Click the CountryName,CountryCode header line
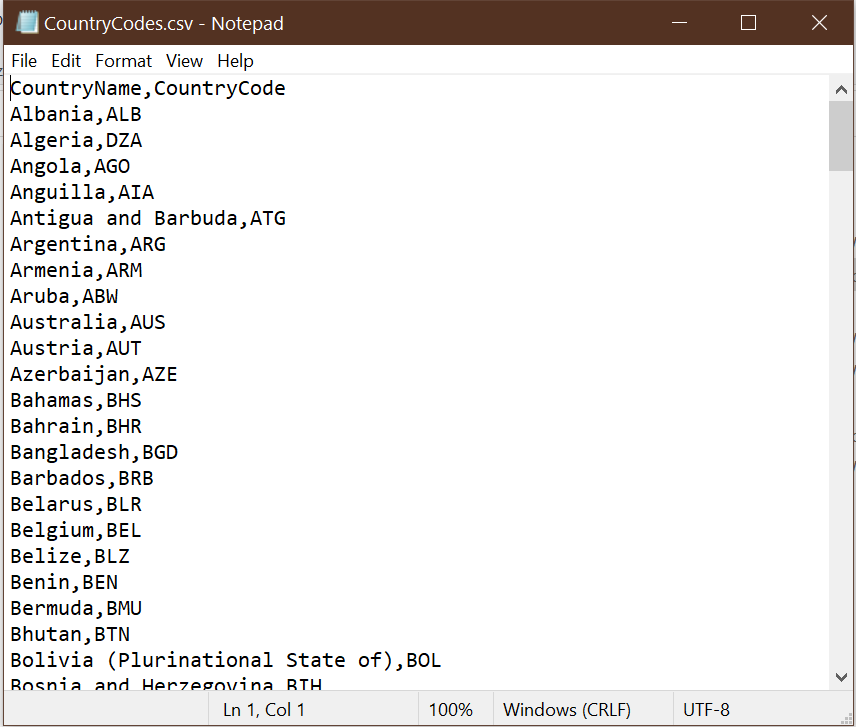Image resolution: width=856 pixels, height=727 pixels. pyautogui.click(x=148, y=88)
